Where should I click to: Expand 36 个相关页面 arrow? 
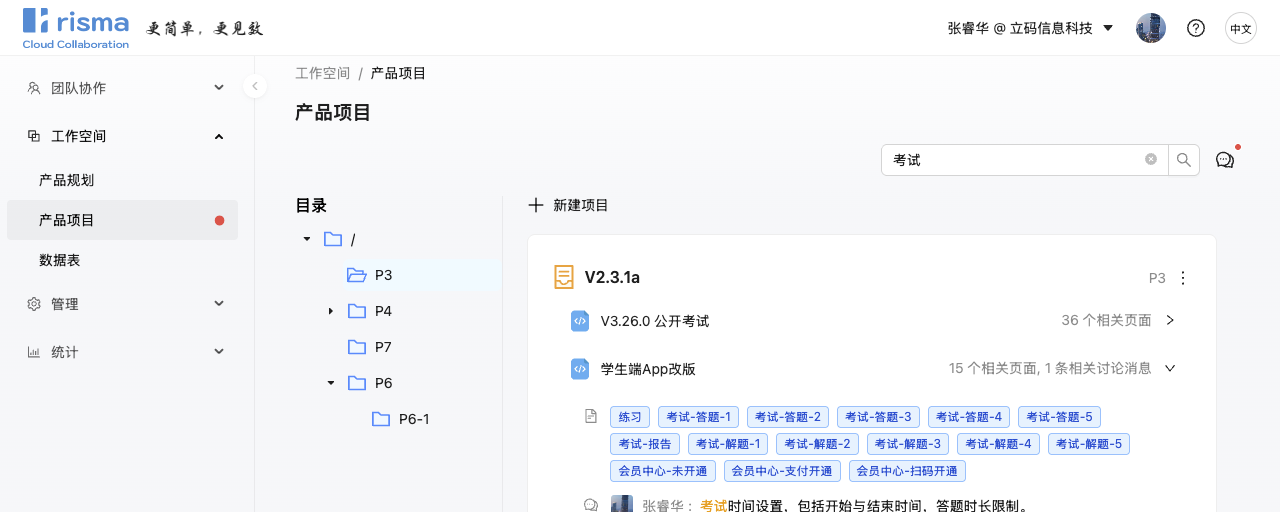(1170, 320)
